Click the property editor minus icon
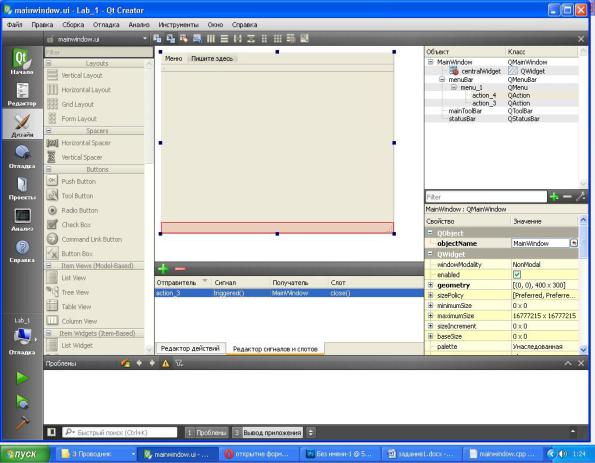The image size is (595, 463). point(567,197)
